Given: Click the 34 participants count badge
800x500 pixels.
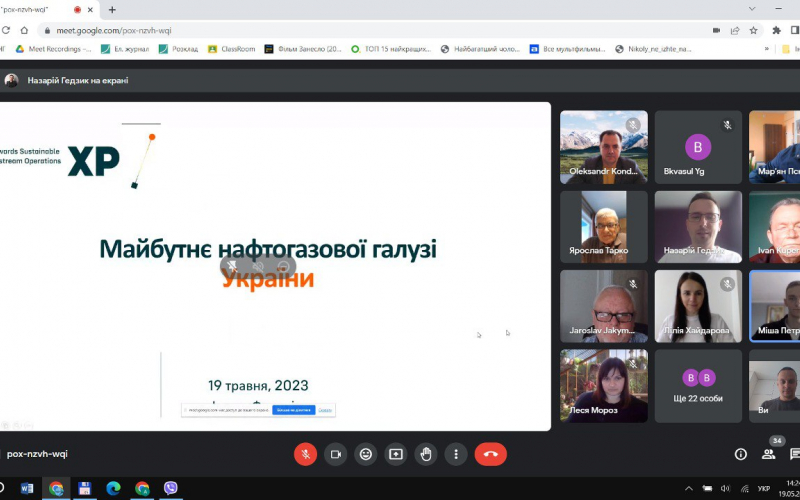Looking at the screenshot, I should [x=777, y=441].
